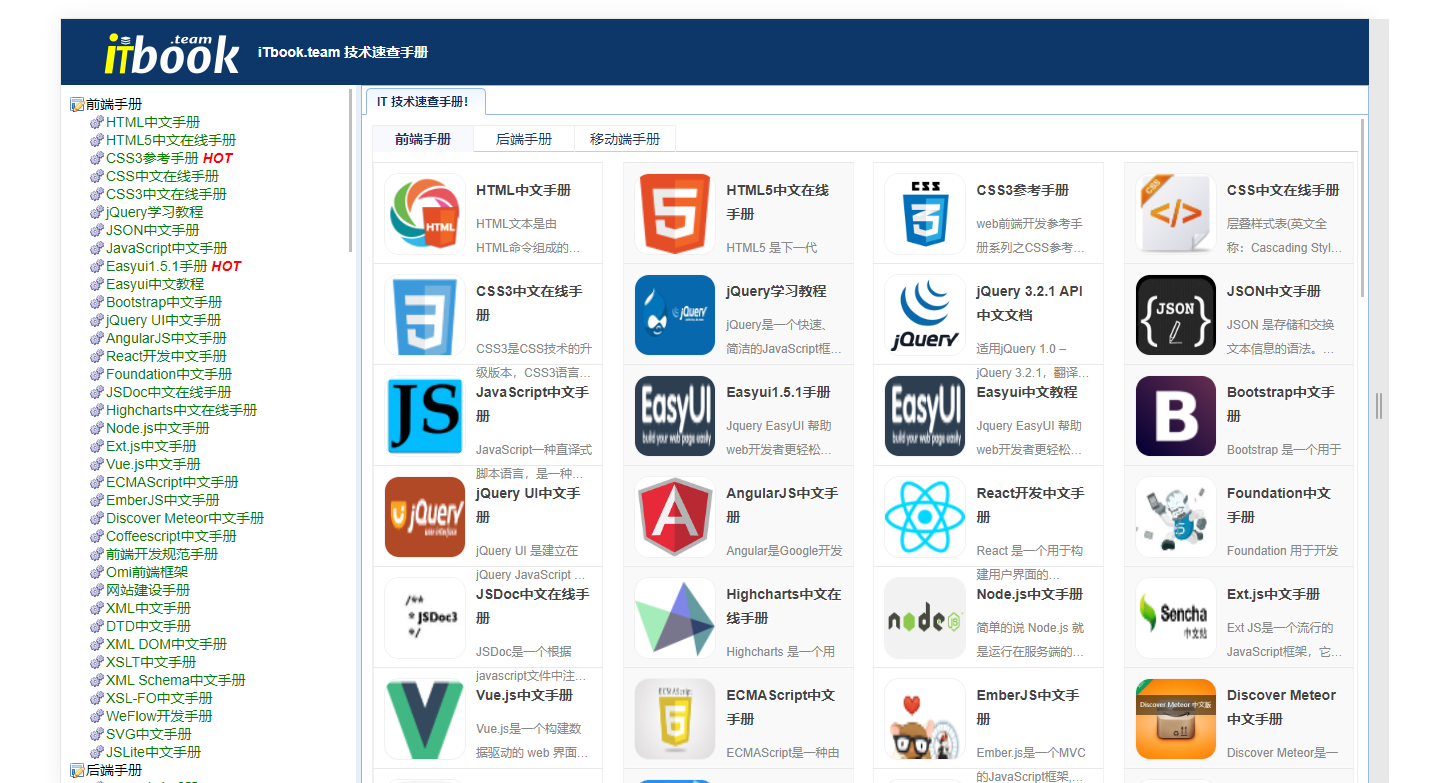
Task: Select XSLT中文手册 in the sidebar
Action: (151, 662)
